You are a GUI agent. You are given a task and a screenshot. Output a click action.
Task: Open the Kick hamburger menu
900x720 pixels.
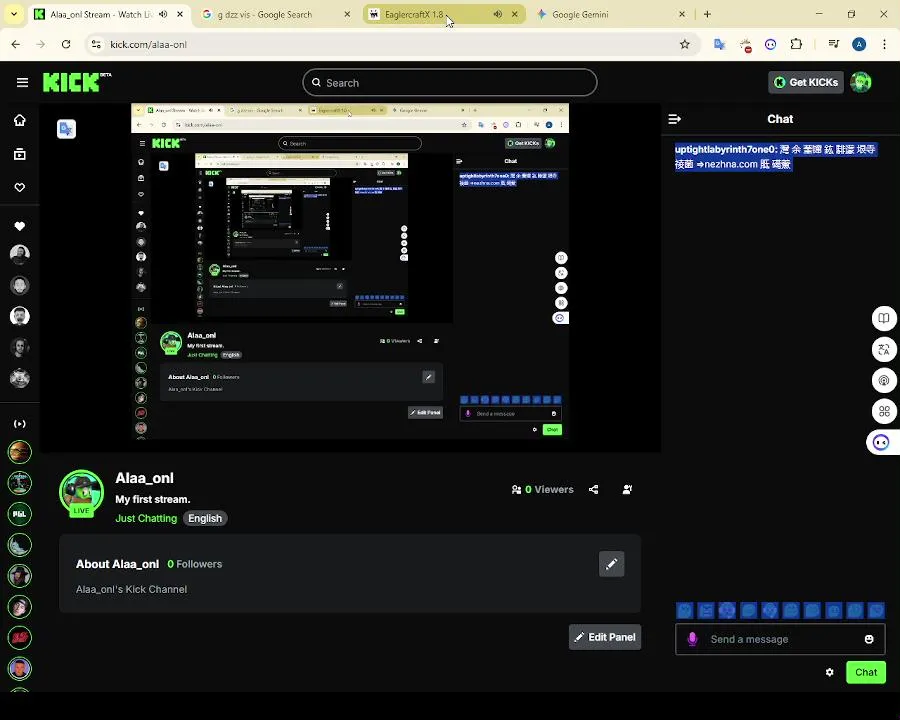[x=22, y=83]
